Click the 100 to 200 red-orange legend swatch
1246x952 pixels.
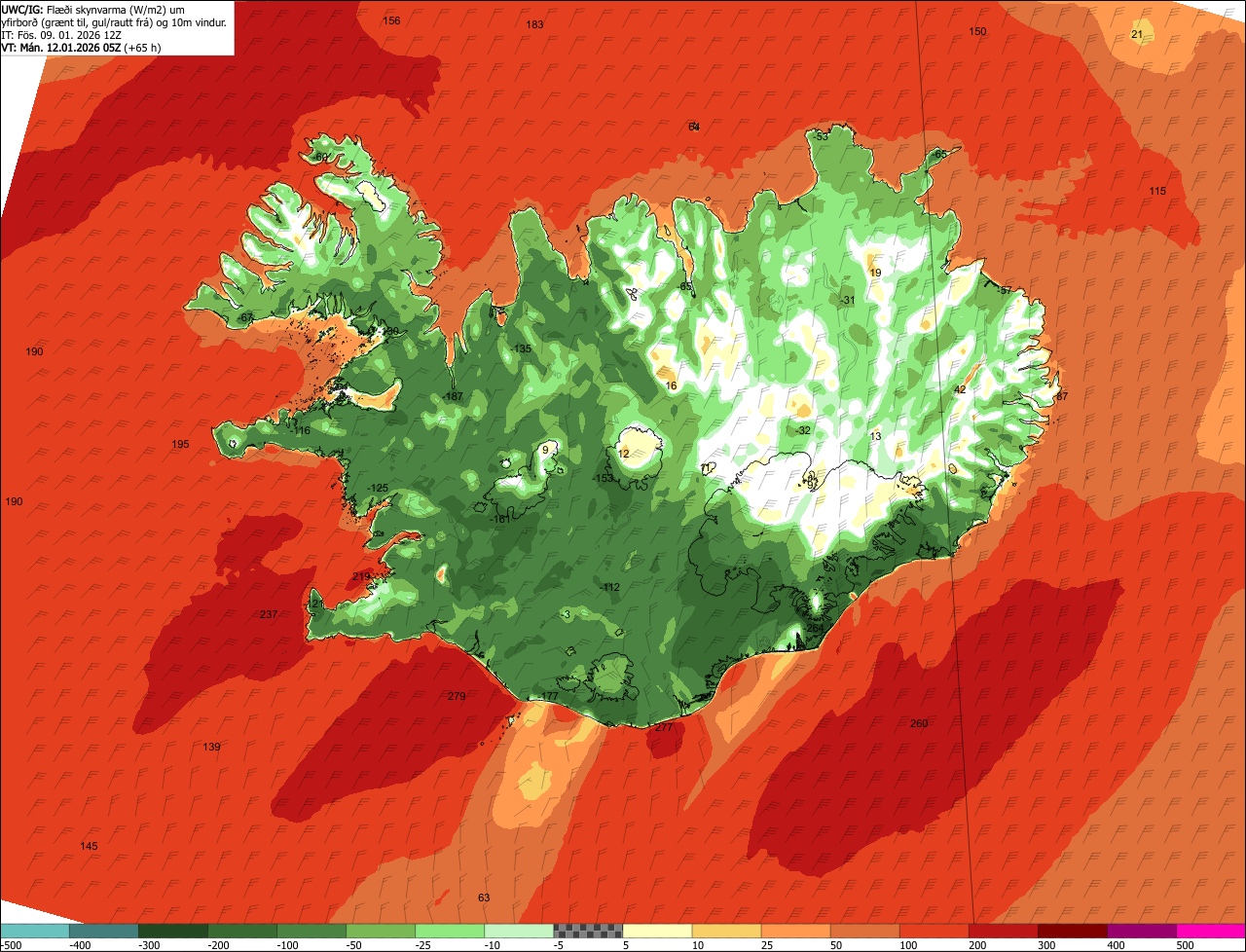(934, 931)
